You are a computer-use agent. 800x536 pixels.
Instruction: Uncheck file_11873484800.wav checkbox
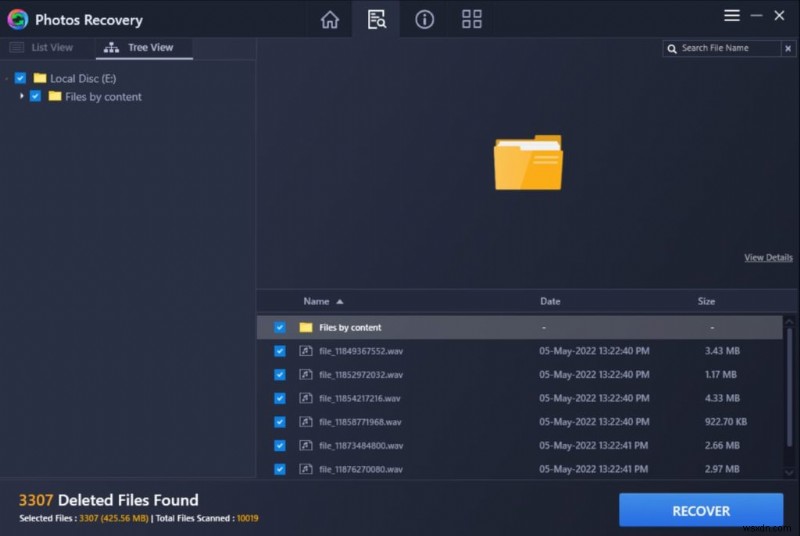point(280,445)
